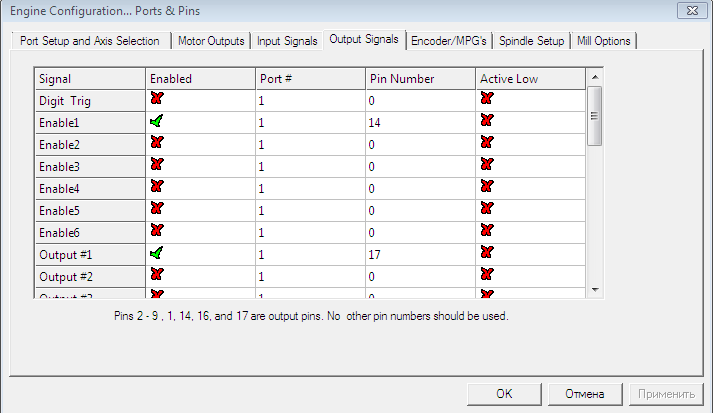Enable the Output #2 signal
713x413 pixels.
coord(156,275)
